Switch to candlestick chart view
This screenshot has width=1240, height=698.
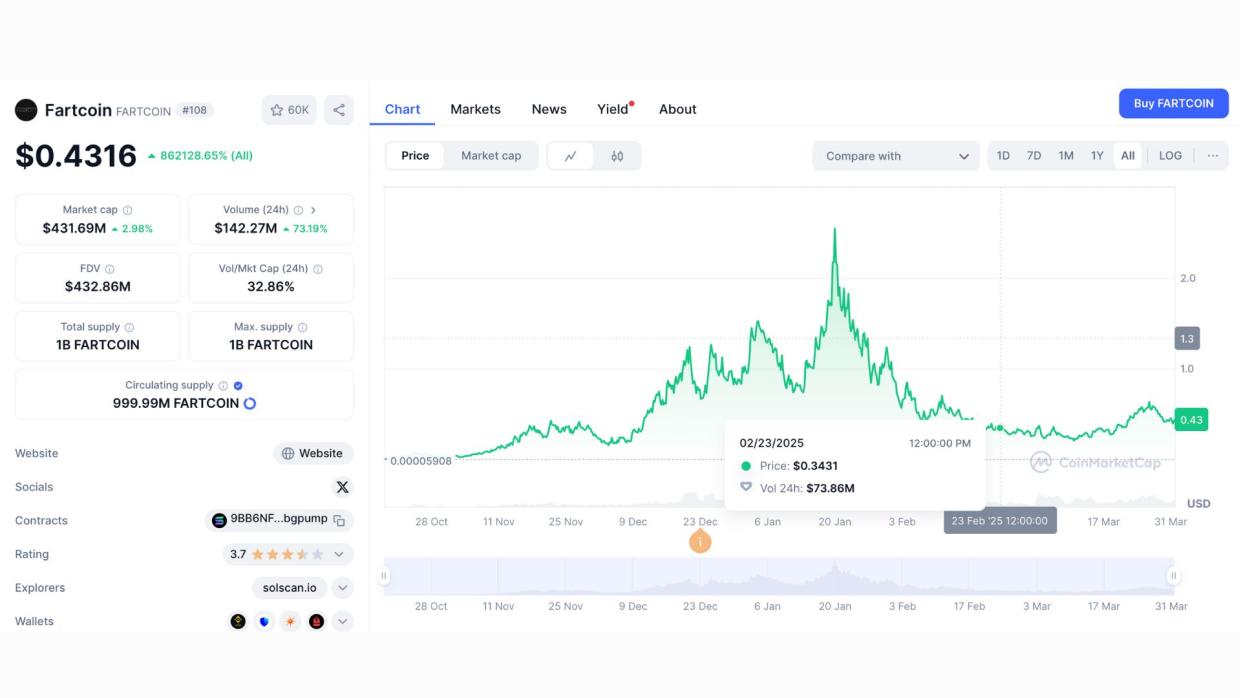click(617, 156)
